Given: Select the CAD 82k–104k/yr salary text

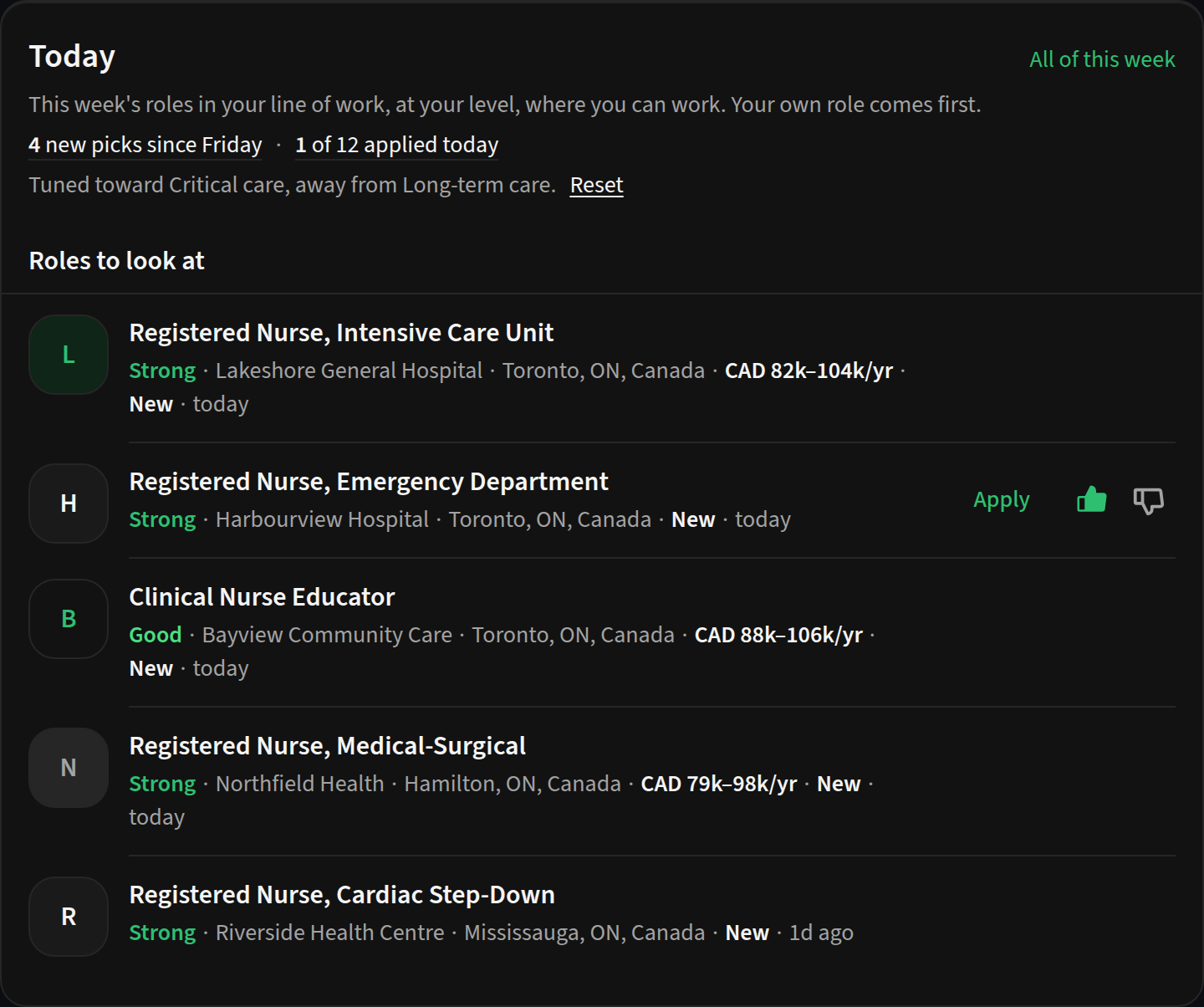Looking at the screenshot, I should [809, 371].
